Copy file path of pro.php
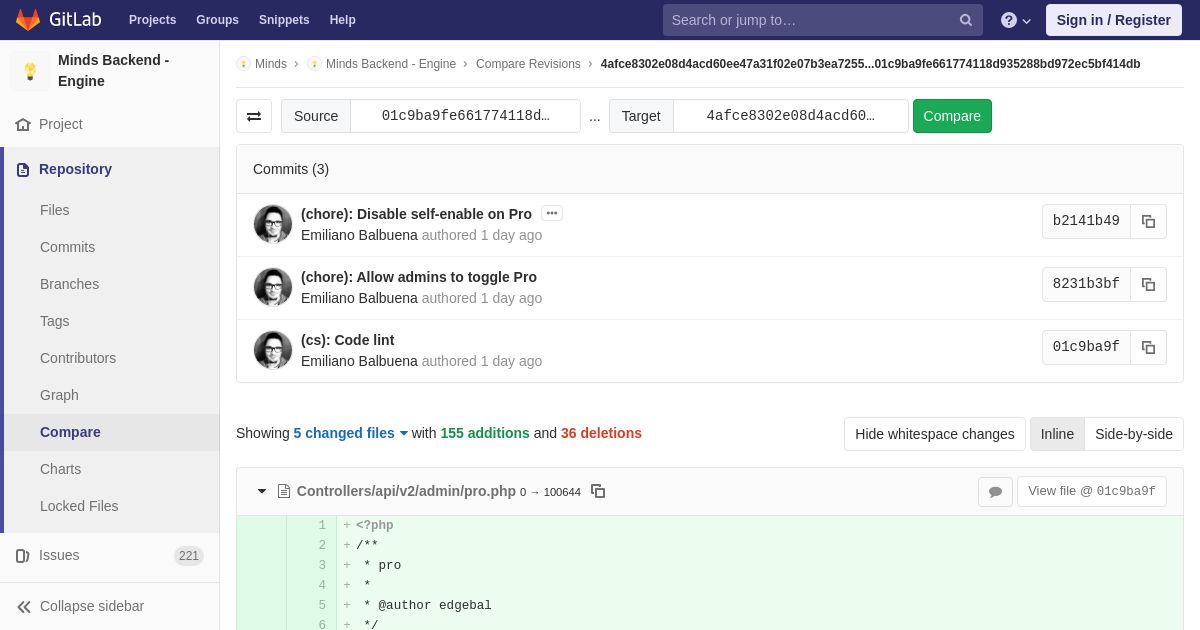1200x630 pixels. pos(598,491)
